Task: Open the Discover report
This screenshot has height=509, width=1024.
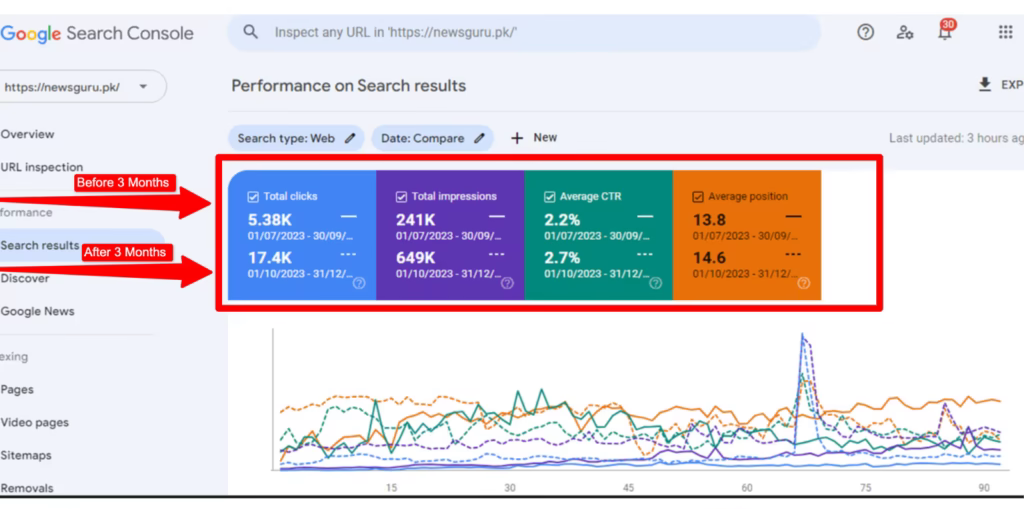Action: 25,278
